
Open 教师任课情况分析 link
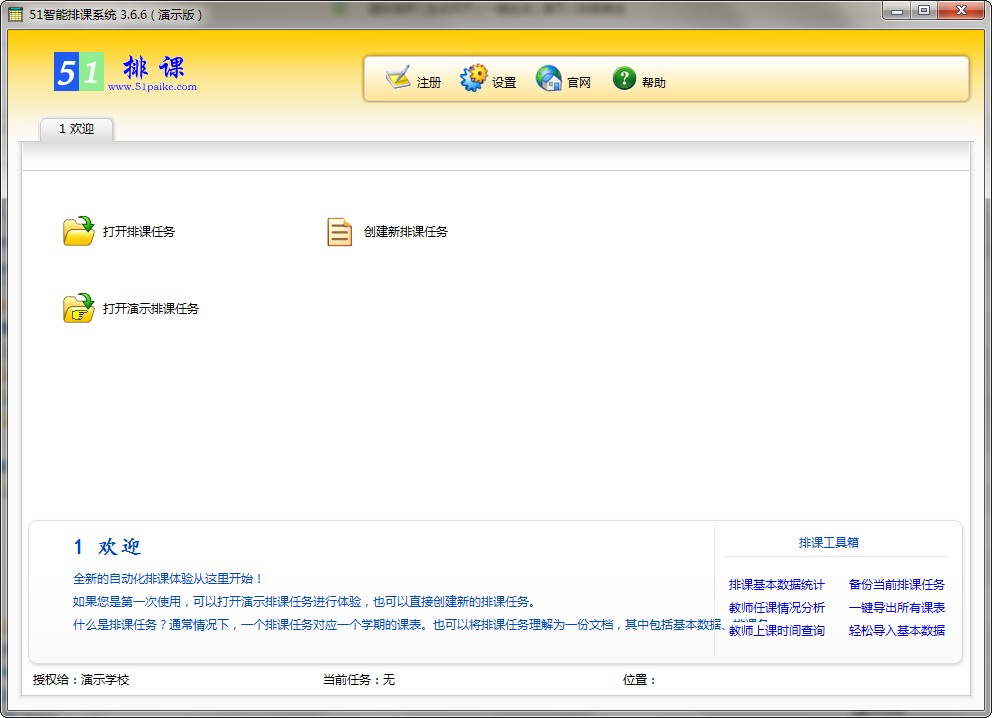click(777, 608)
